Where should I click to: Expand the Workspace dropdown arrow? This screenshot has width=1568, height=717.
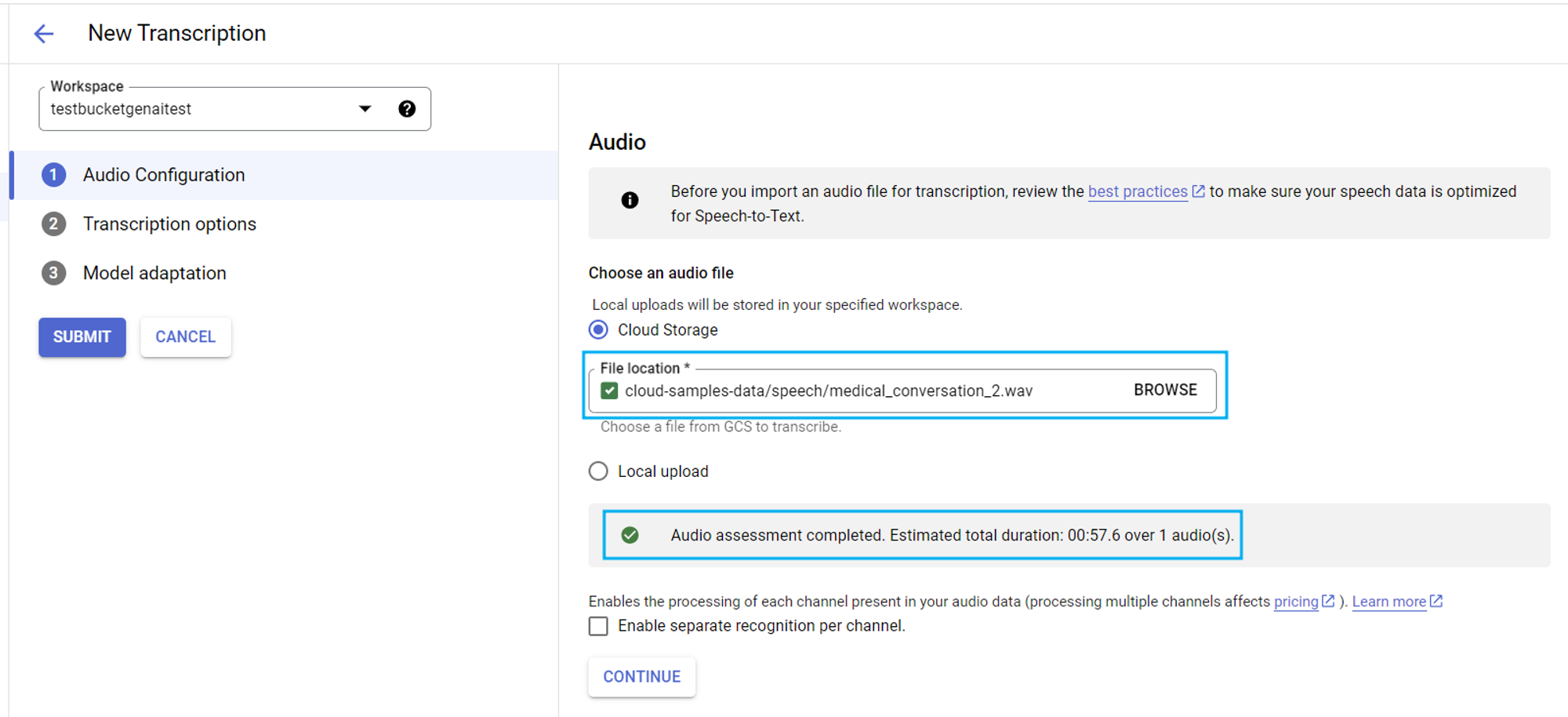[x=365, y=109]
